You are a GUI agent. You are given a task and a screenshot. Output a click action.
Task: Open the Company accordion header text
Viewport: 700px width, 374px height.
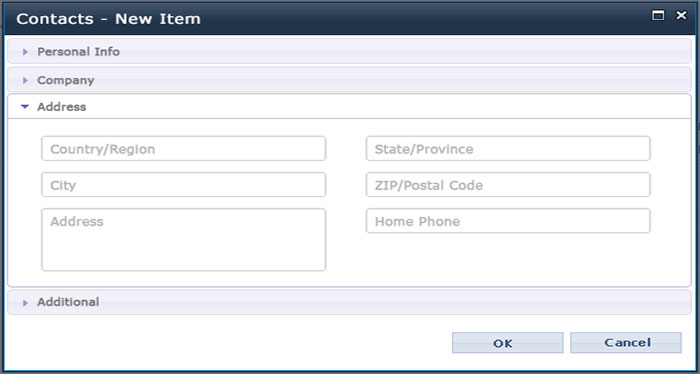(66, 80)
